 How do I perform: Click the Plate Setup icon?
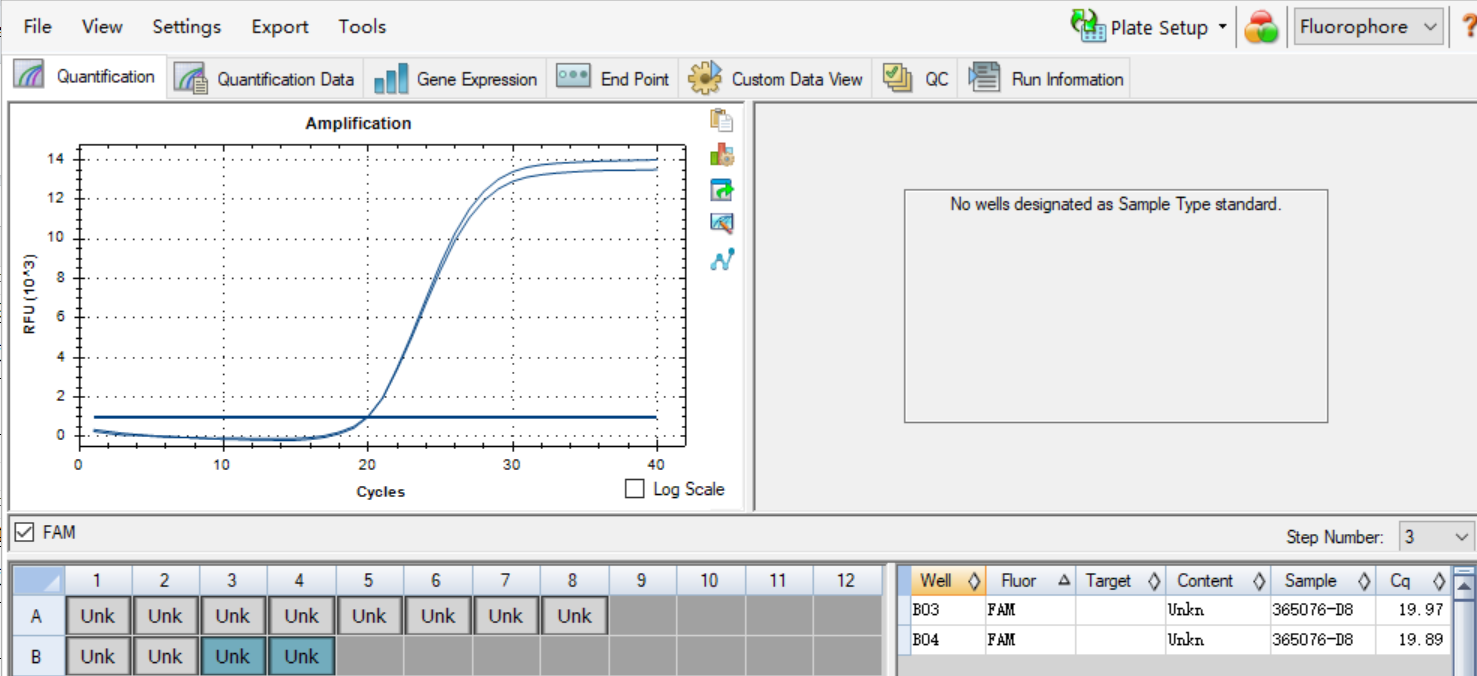click(x=1088, y=27)
